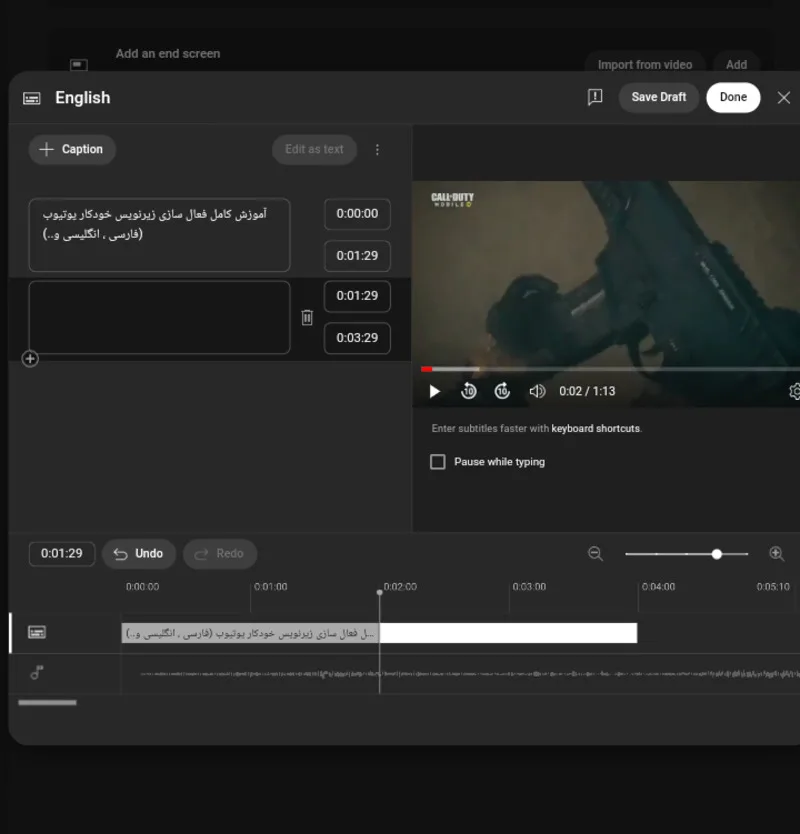Delete the second caption with trash icon
Viewport: 800px width, 834px height.
pos(307,318)
